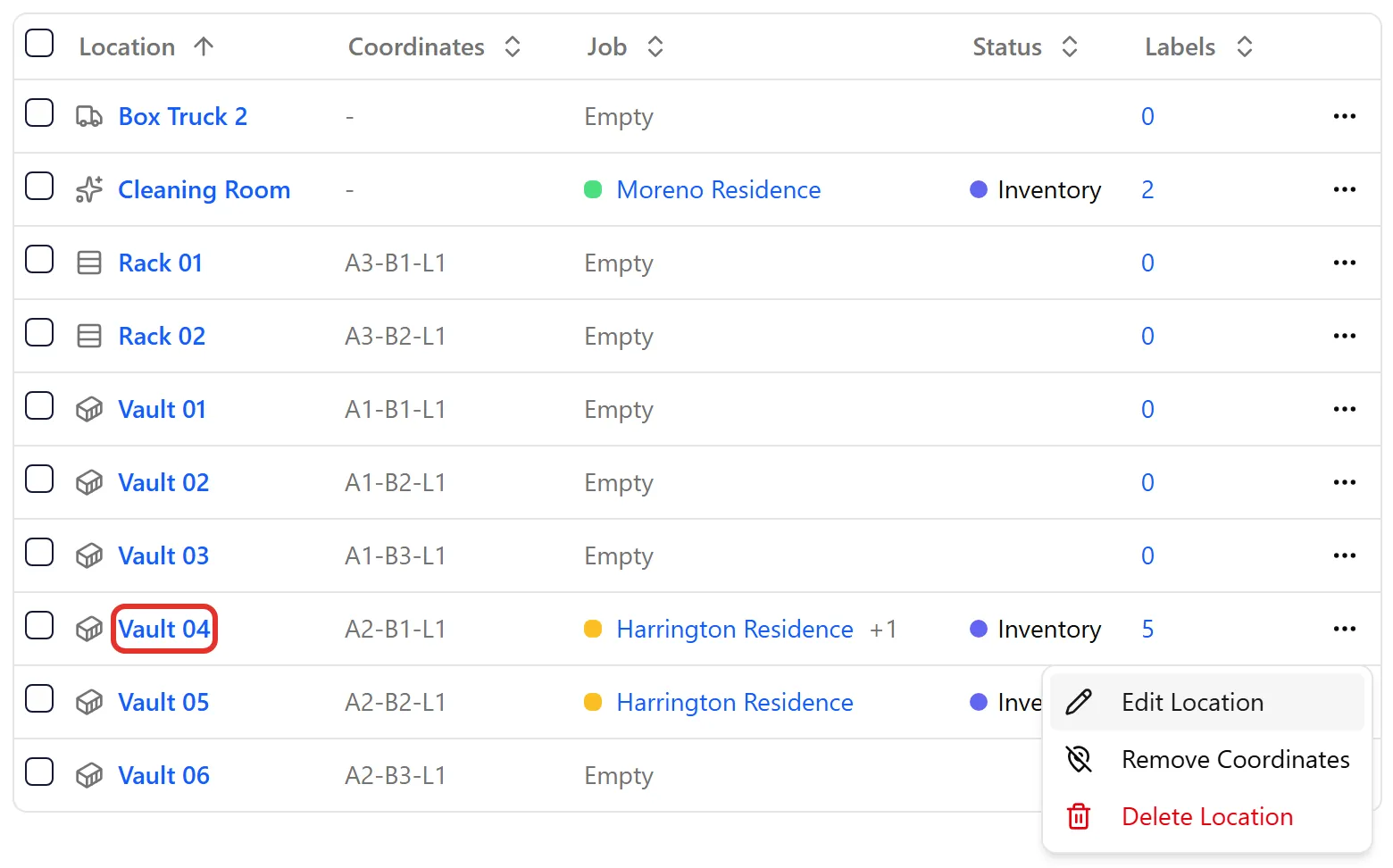Click the +1 extra jobs indicator

(x=883, y=629)
